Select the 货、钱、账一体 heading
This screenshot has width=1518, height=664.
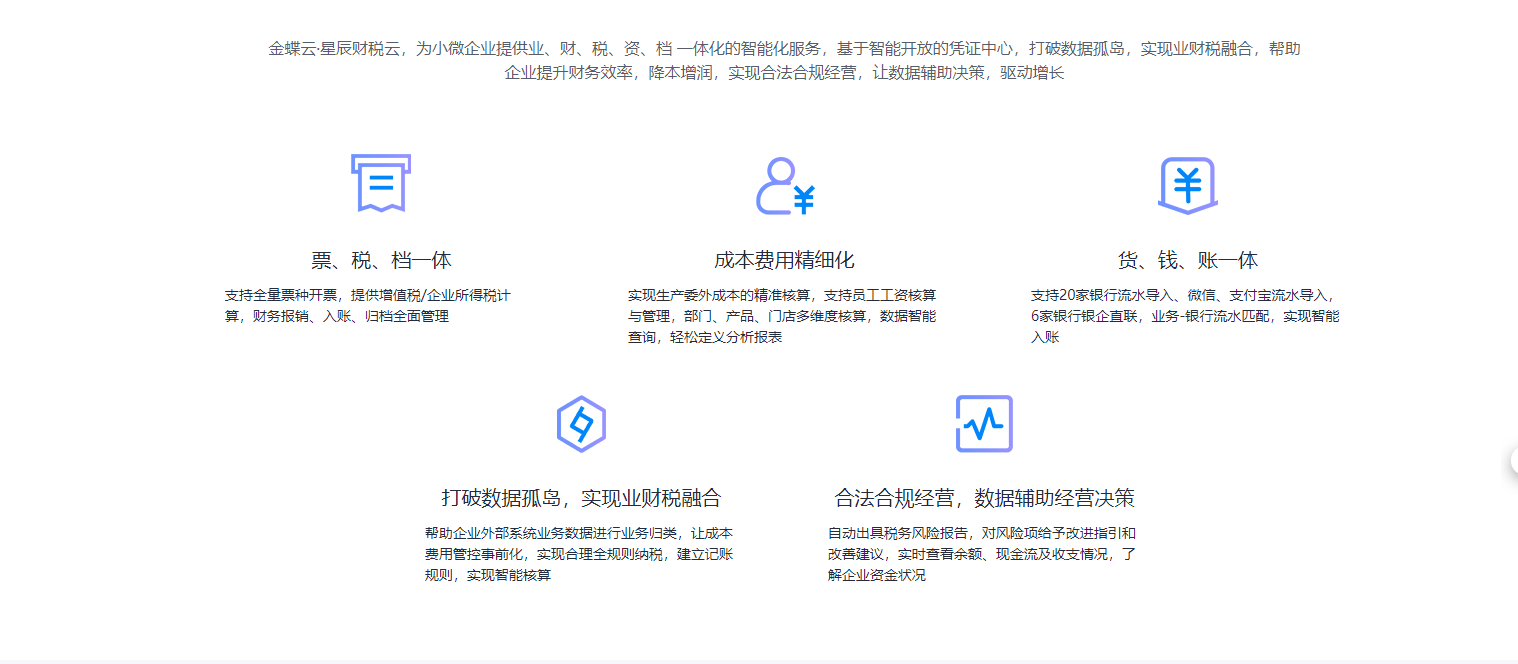(x=1187, y=261)
